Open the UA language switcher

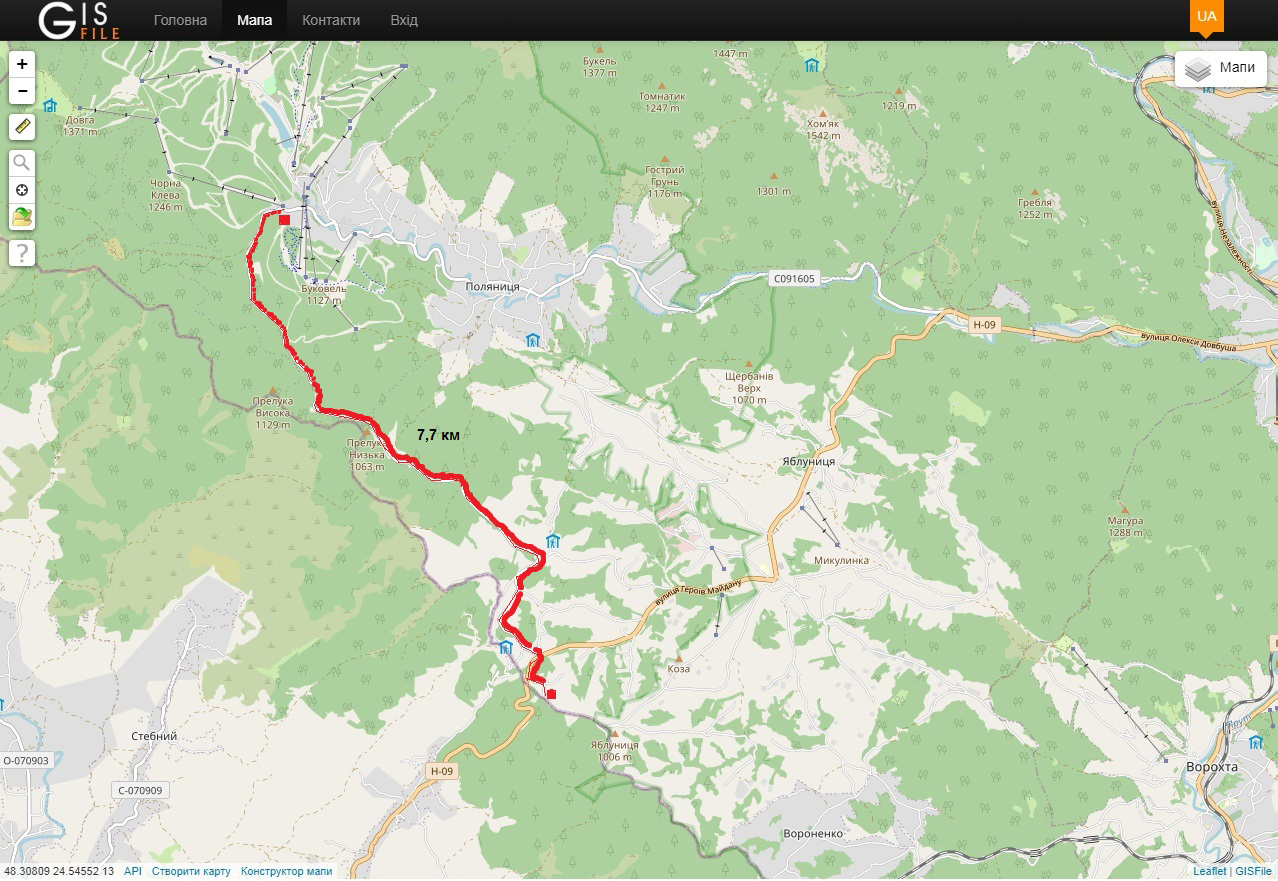[1207, 17]
